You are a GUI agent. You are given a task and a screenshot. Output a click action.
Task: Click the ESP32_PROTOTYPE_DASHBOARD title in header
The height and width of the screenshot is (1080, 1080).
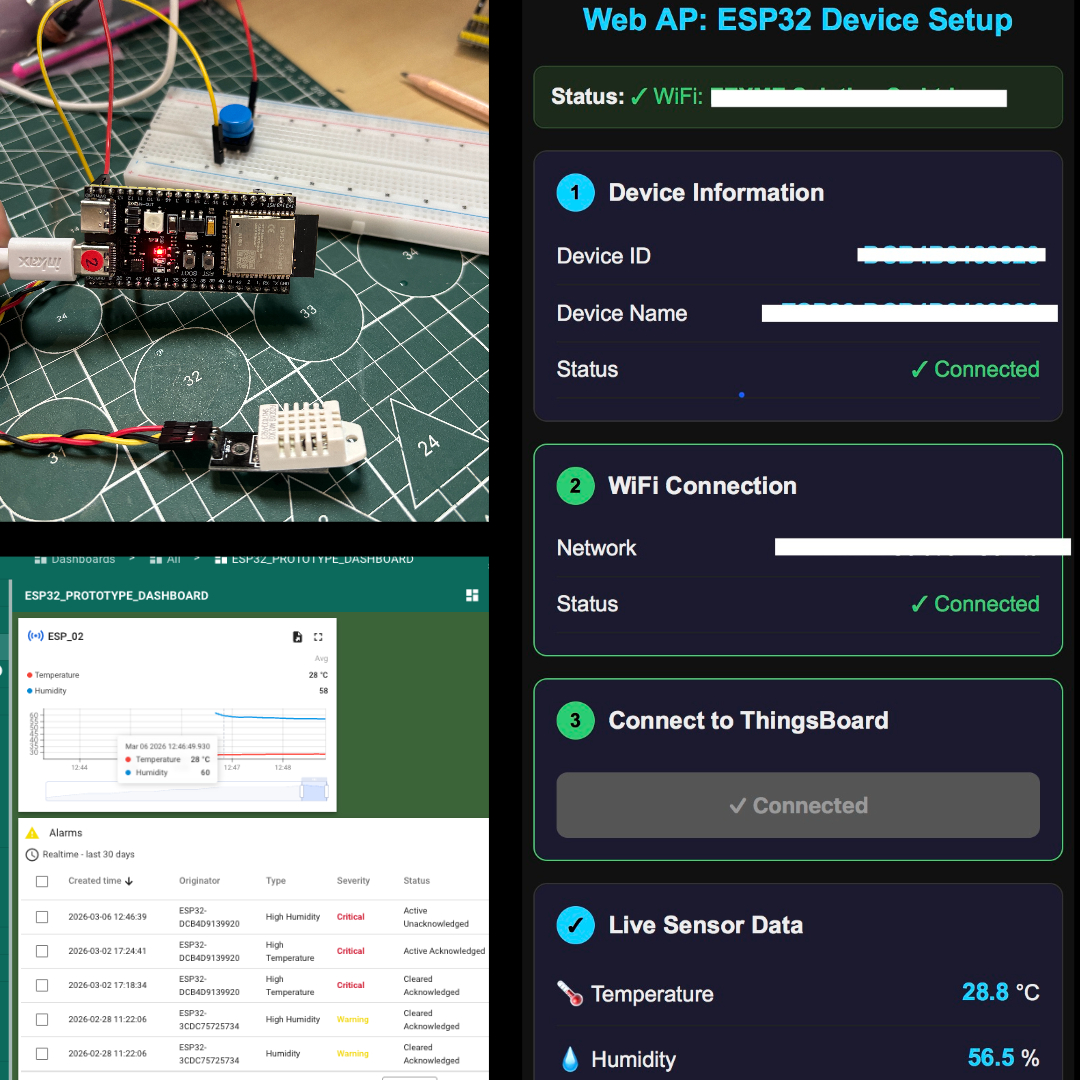(116, 596)
